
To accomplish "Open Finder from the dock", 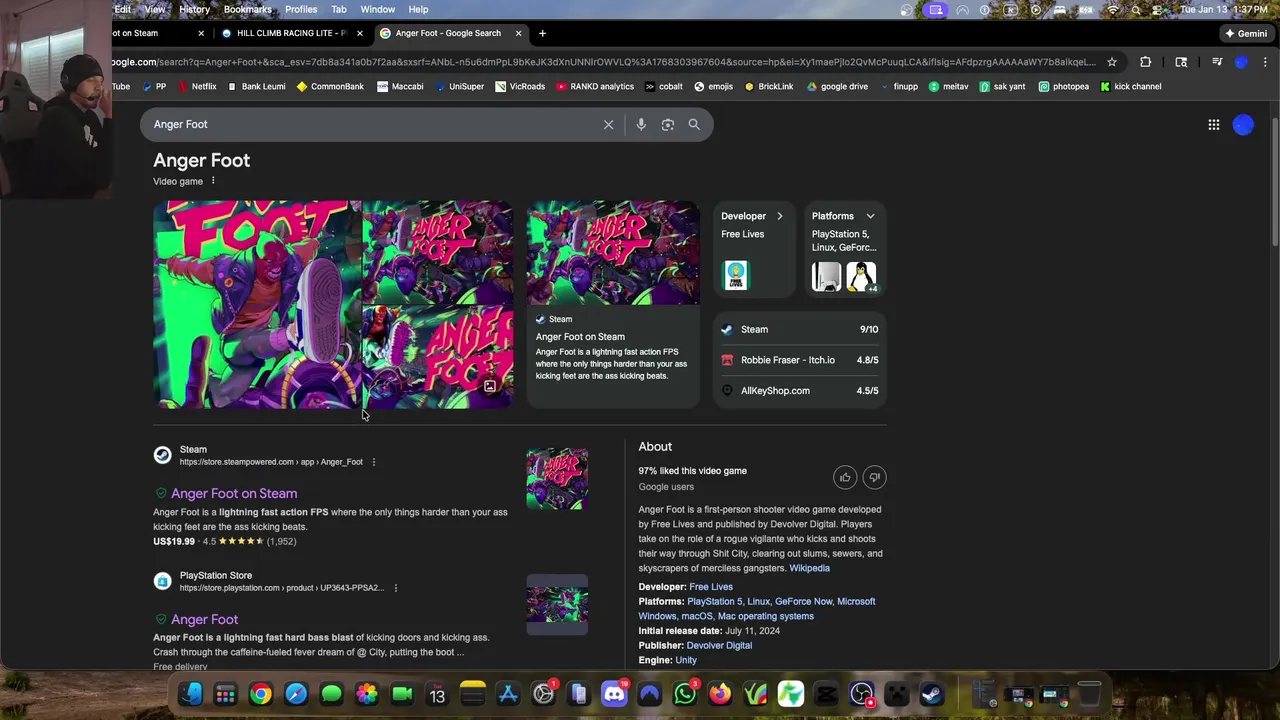I will tap(190, 693).
